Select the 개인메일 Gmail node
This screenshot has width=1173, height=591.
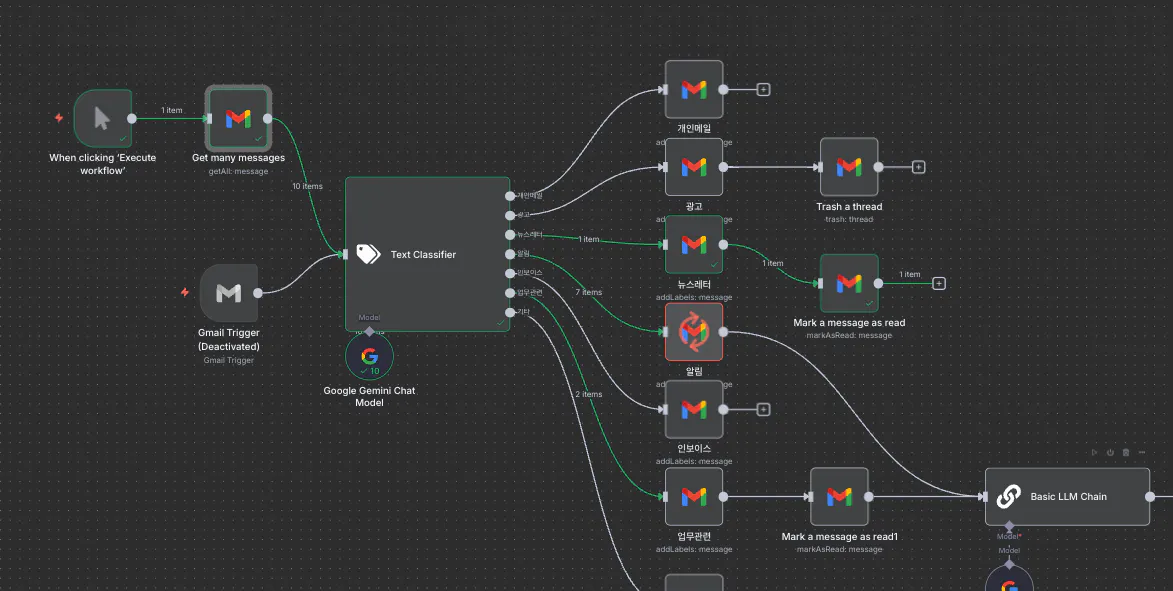[694, 89]
